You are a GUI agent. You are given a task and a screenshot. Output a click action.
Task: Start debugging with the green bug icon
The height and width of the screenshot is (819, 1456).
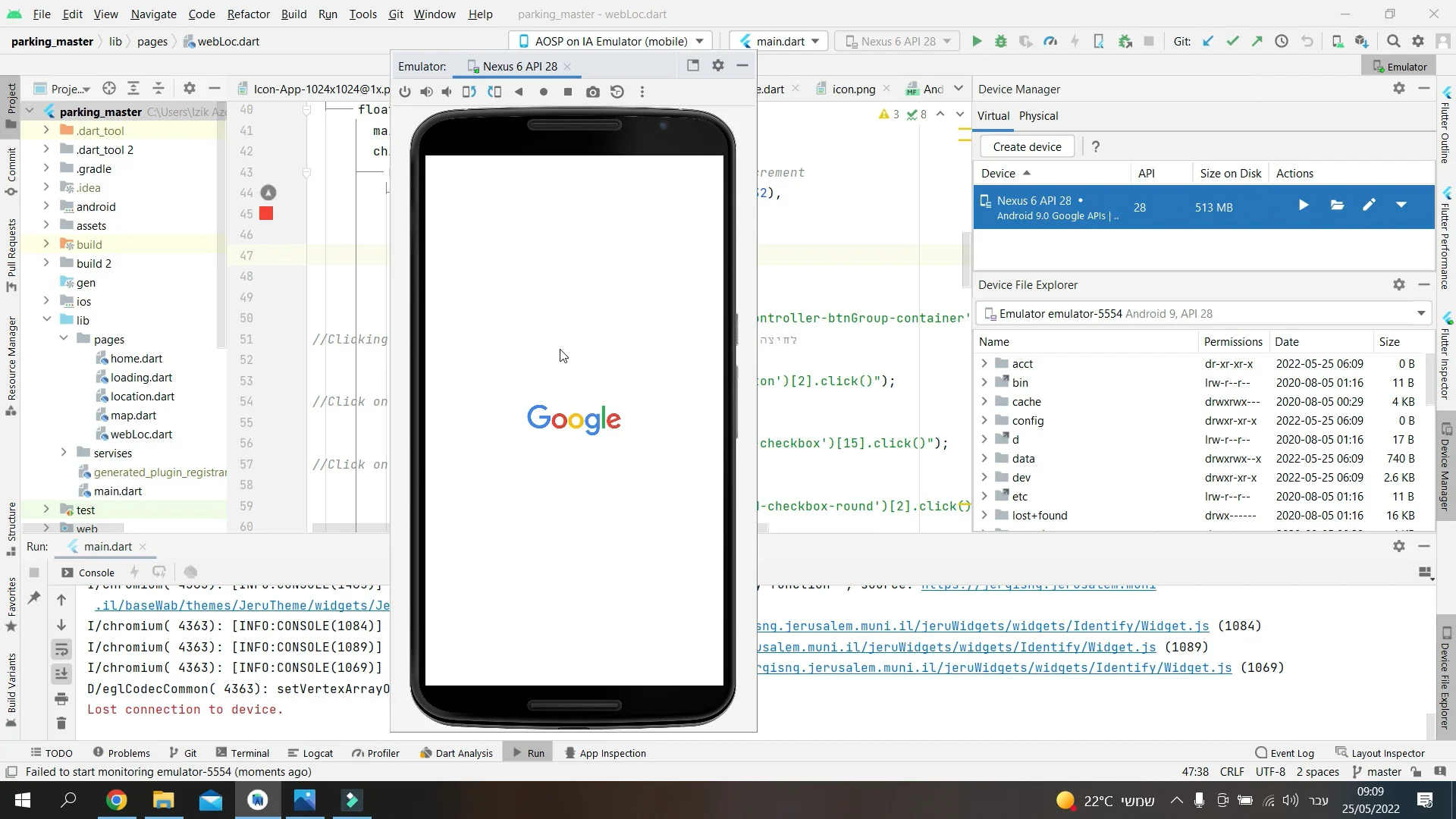click(x=1001, y=42)
